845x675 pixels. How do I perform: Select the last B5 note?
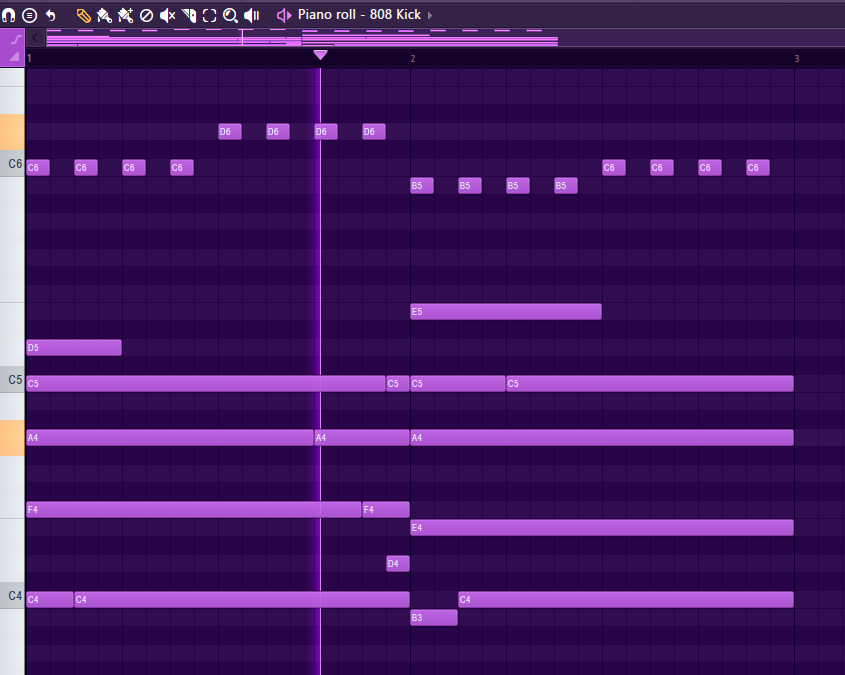pos(566,185)
